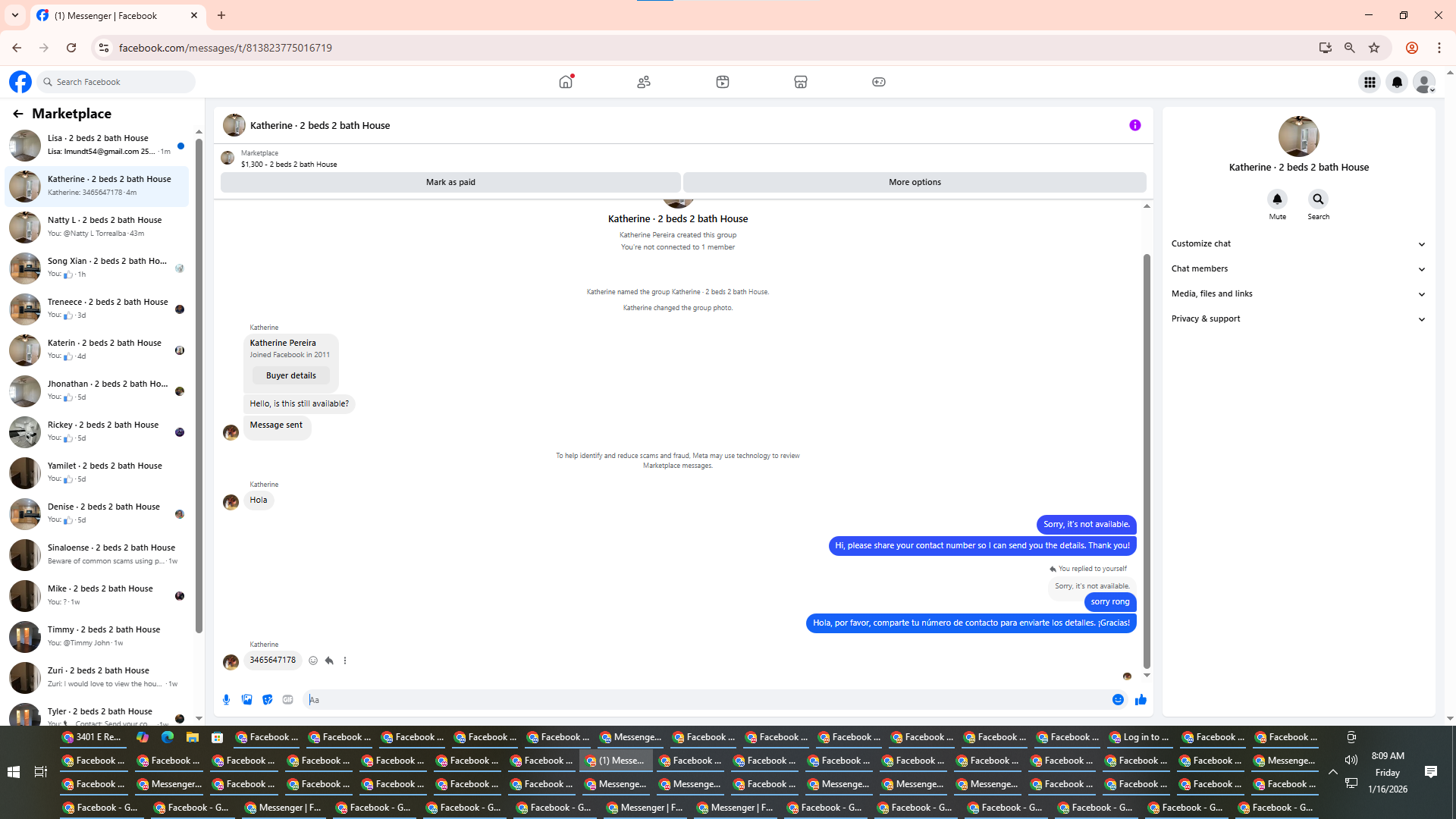This screenshot has height=819, width=1456.
Task: Open Windows Start menu
Action: (13, 772)
